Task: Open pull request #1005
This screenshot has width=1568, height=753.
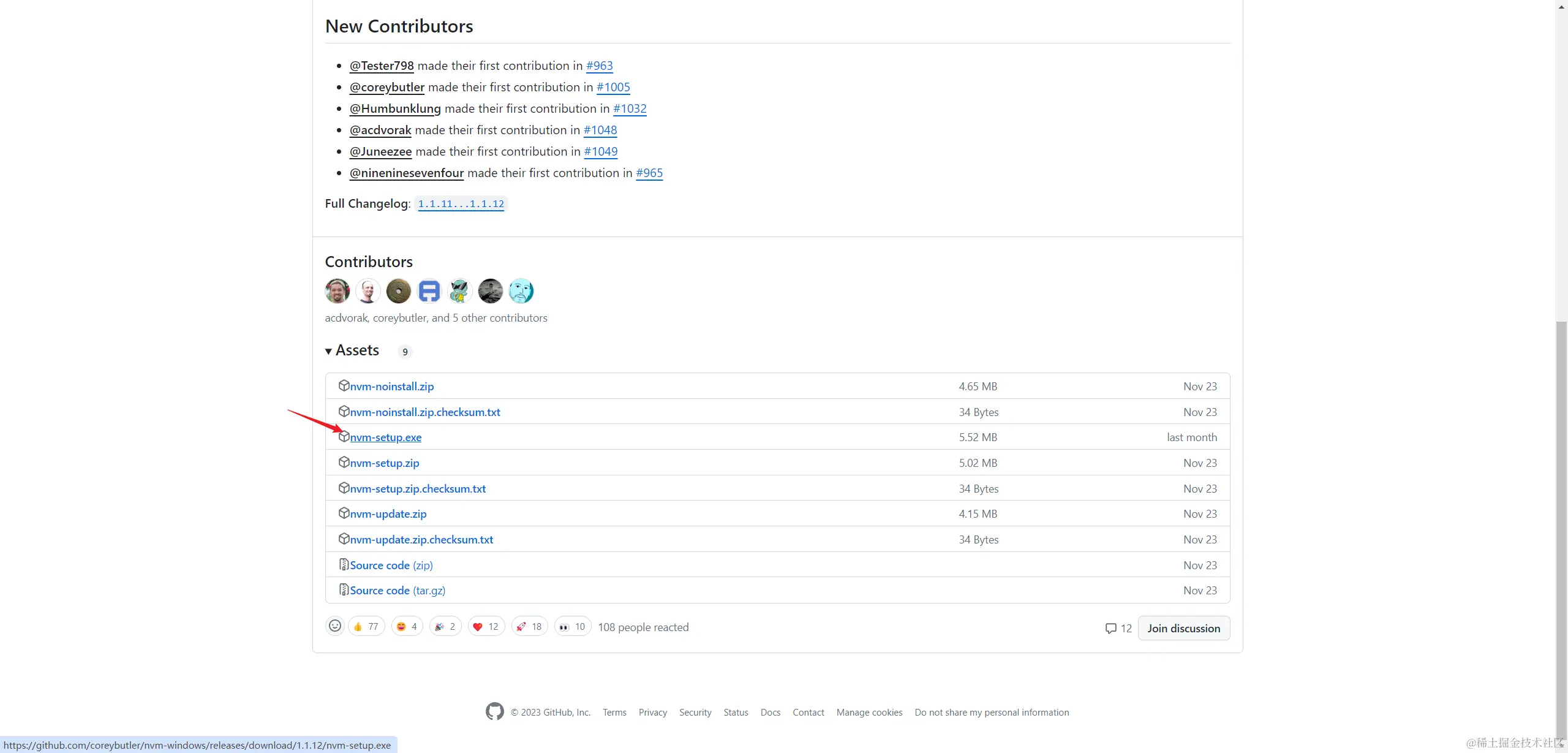Action: pos(613,87)
